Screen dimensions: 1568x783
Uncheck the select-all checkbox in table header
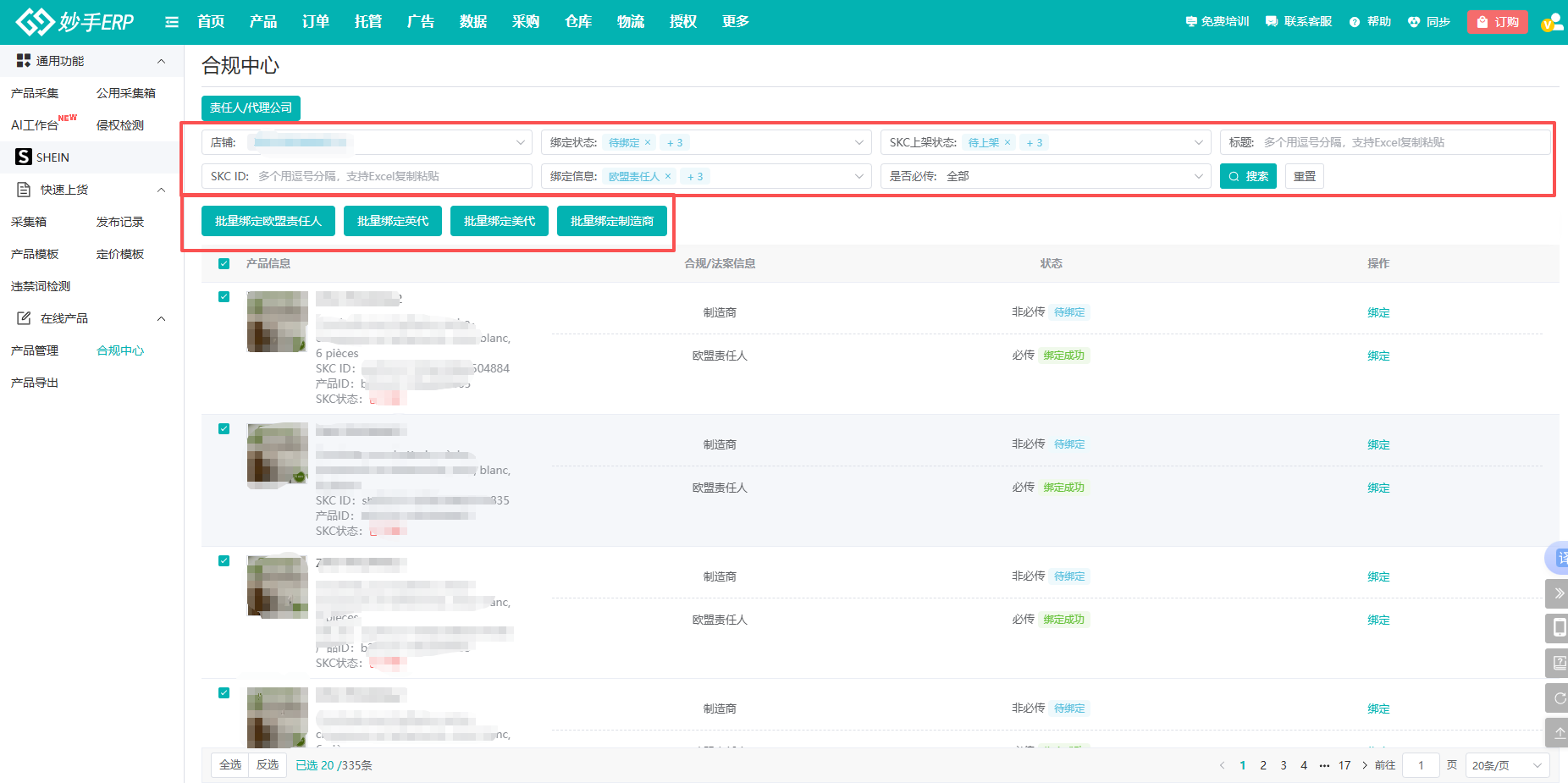point(224,263)
